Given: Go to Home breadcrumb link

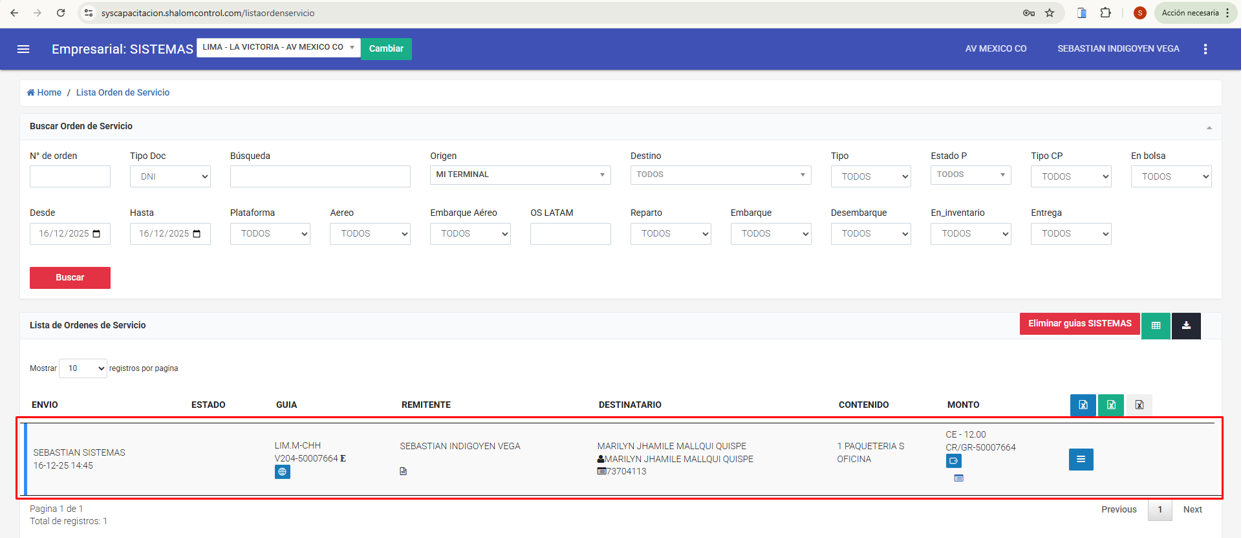Looking at the screenshot, I should pos(44,92).
